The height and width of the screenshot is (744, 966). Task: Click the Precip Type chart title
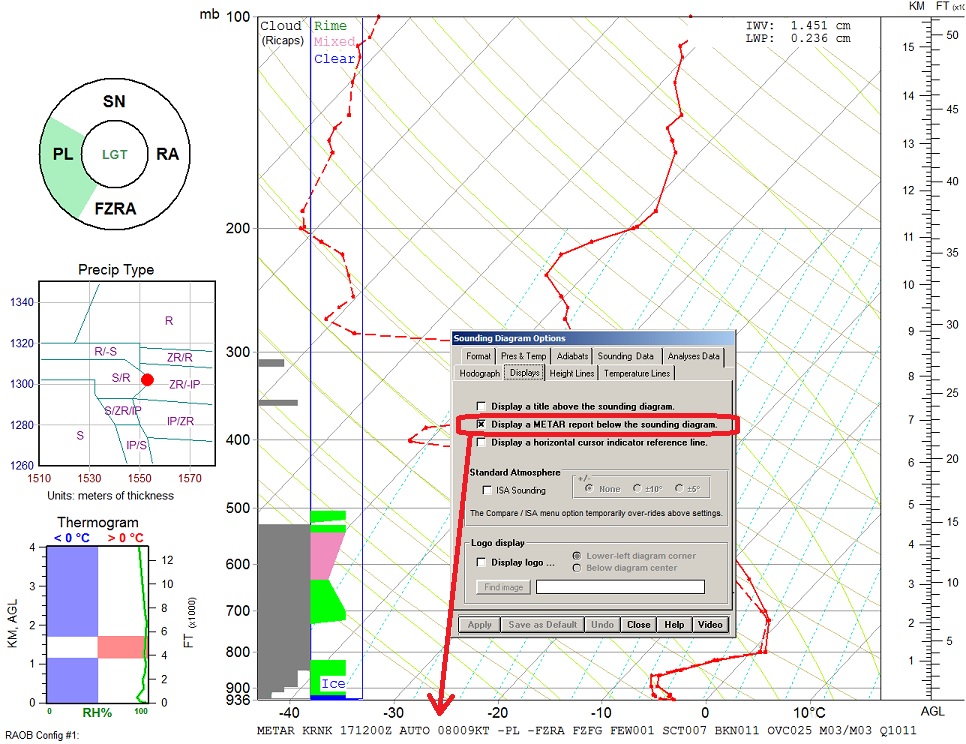coord(116,270)
